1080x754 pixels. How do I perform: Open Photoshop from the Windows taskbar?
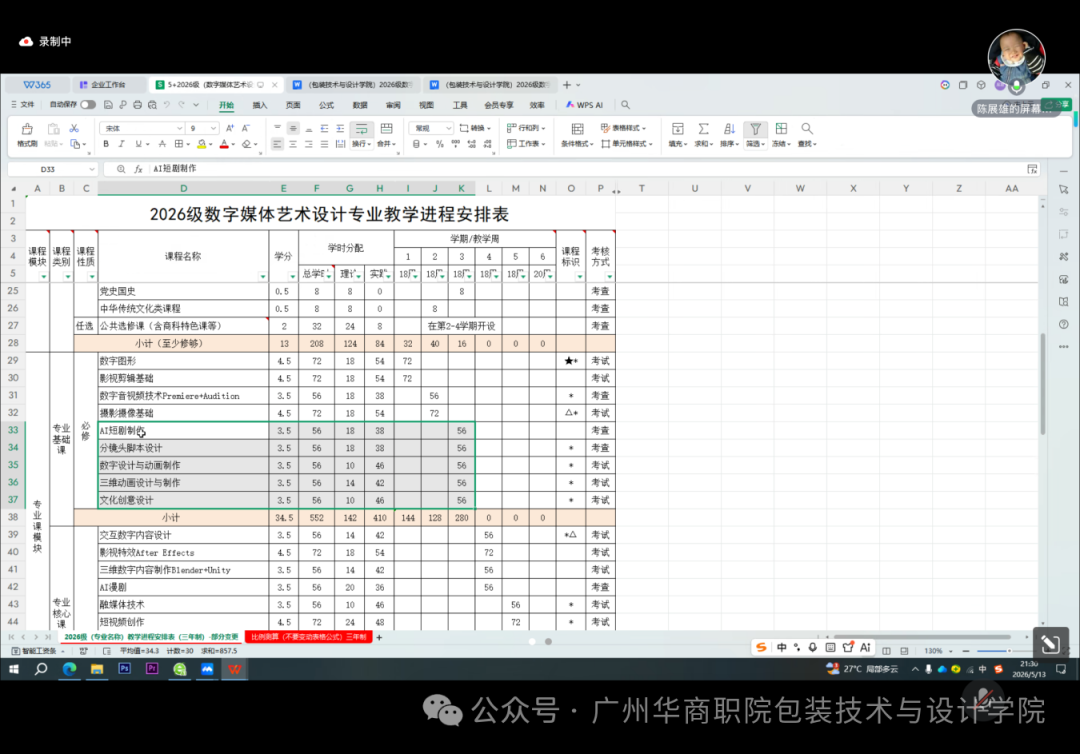(x=125, y=669)
